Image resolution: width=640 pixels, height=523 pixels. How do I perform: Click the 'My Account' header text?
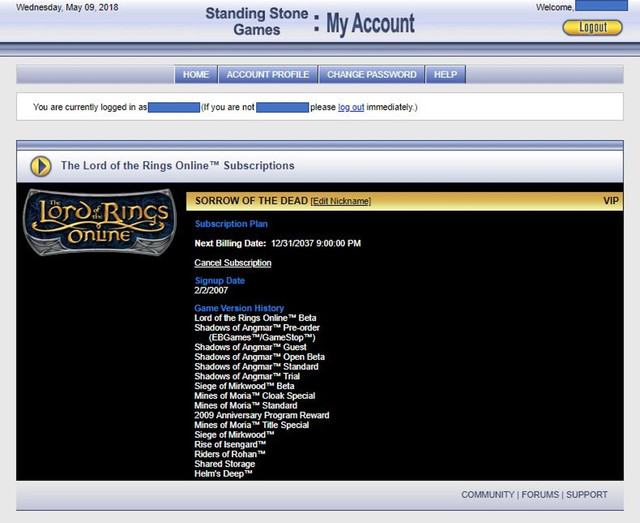tap(371, 23)
